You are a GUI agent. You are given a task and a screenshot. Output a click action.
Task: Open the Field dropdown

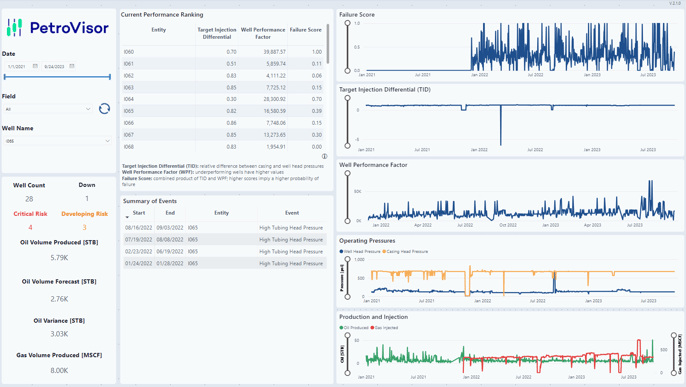(x=48, y=109)
